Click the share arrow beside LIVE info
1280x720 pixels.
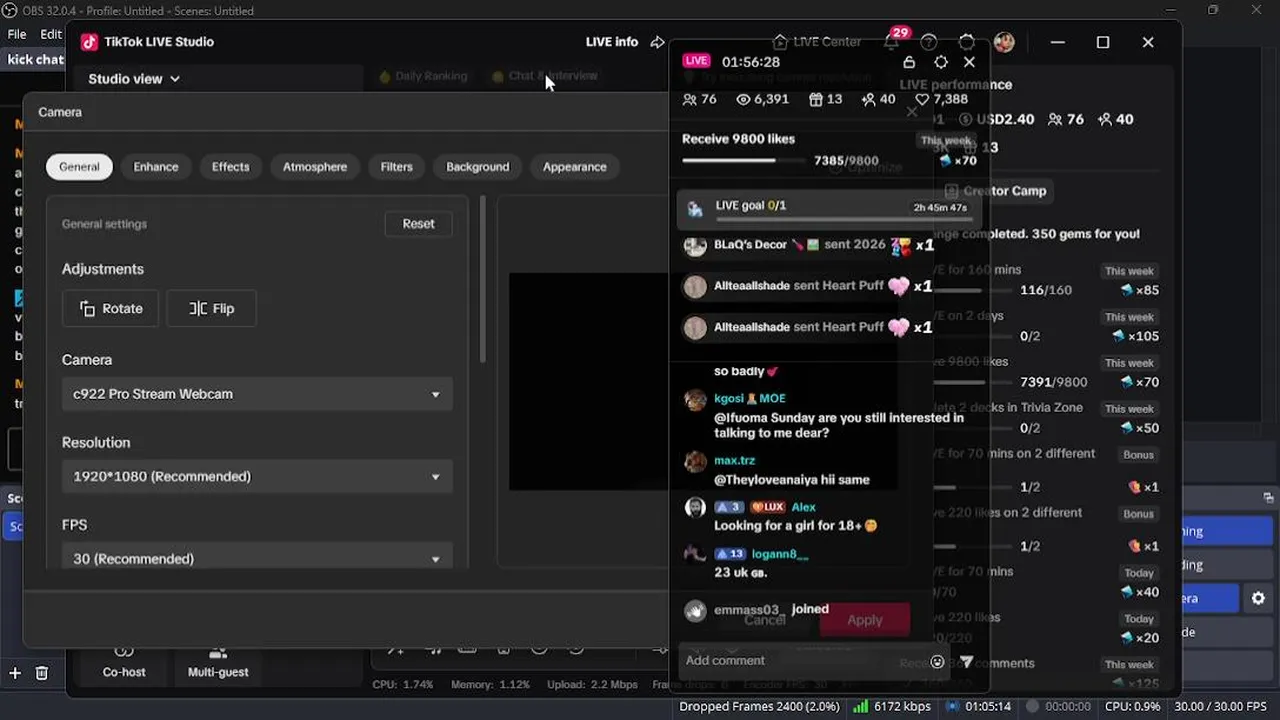tap(657, 42)
